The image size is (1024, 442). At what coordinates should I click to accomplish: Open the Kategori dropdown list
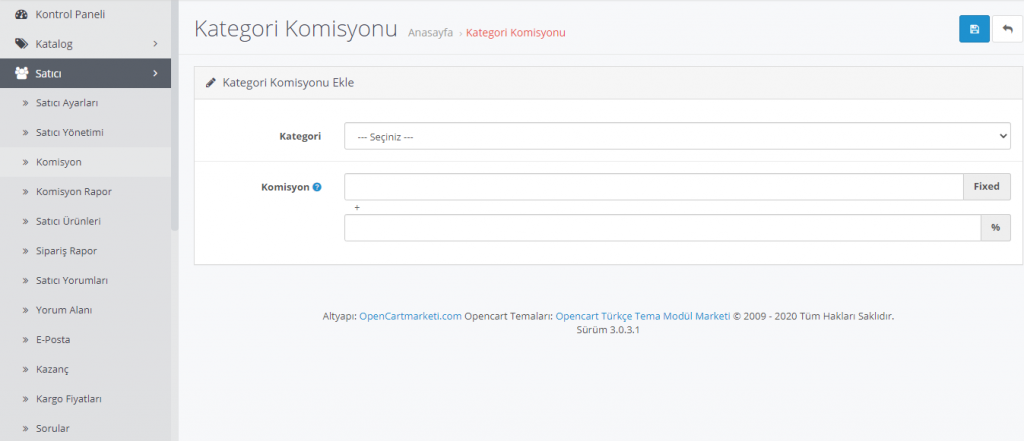click(677, 136)
